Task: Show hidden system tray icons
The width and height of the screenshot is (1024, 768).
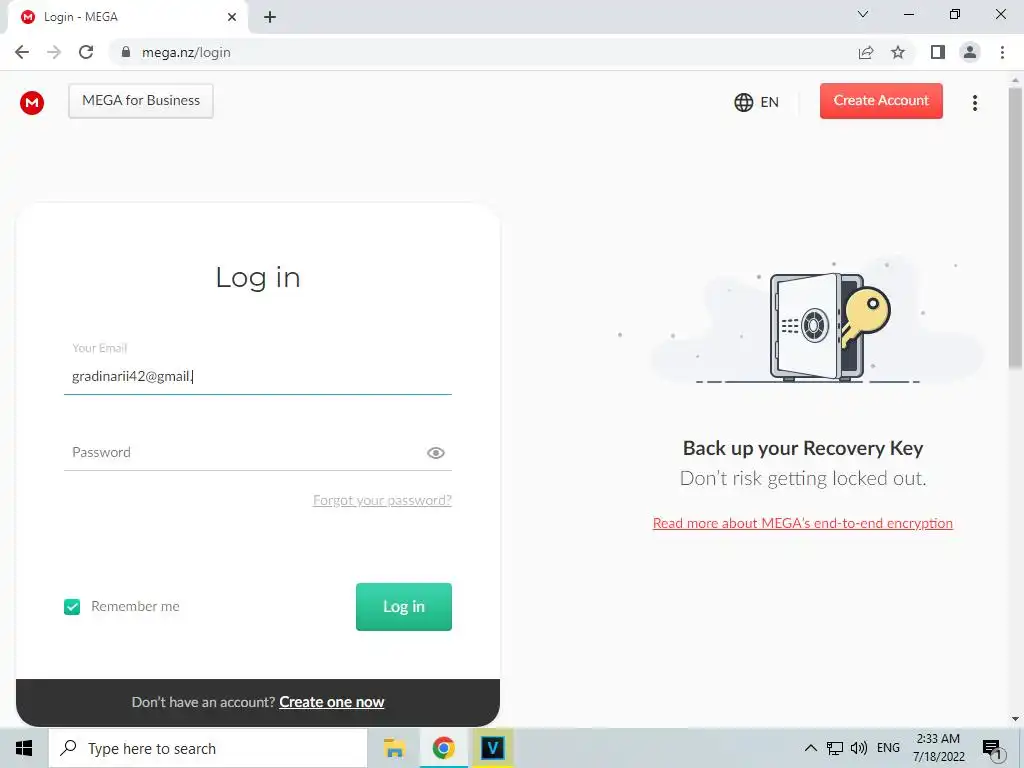Action: 810,748
